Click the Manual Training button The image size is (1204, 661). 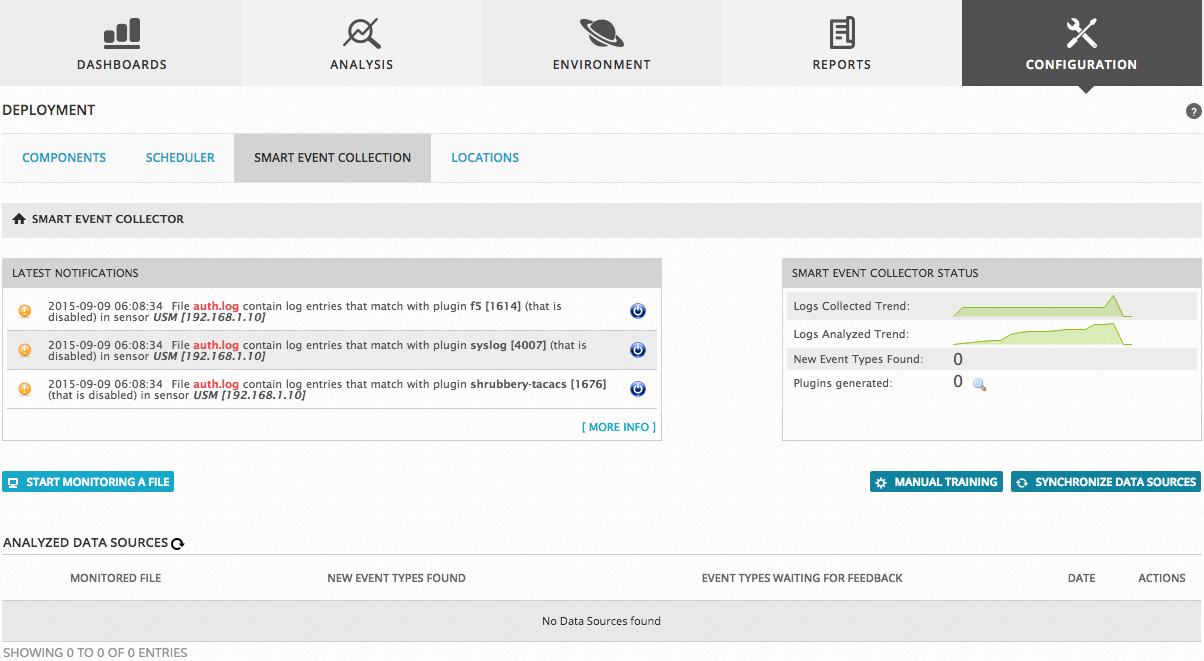click(936, 482)
